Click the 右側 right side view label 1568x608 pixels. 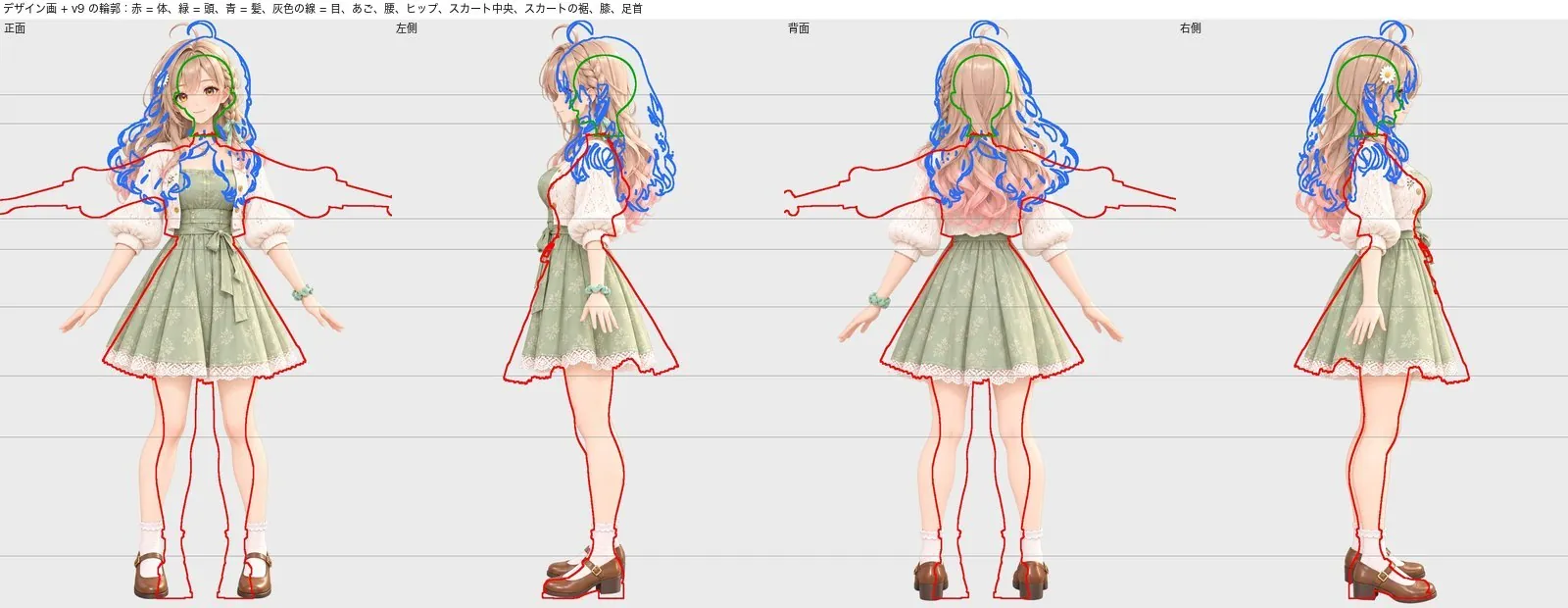point(1191,28)
